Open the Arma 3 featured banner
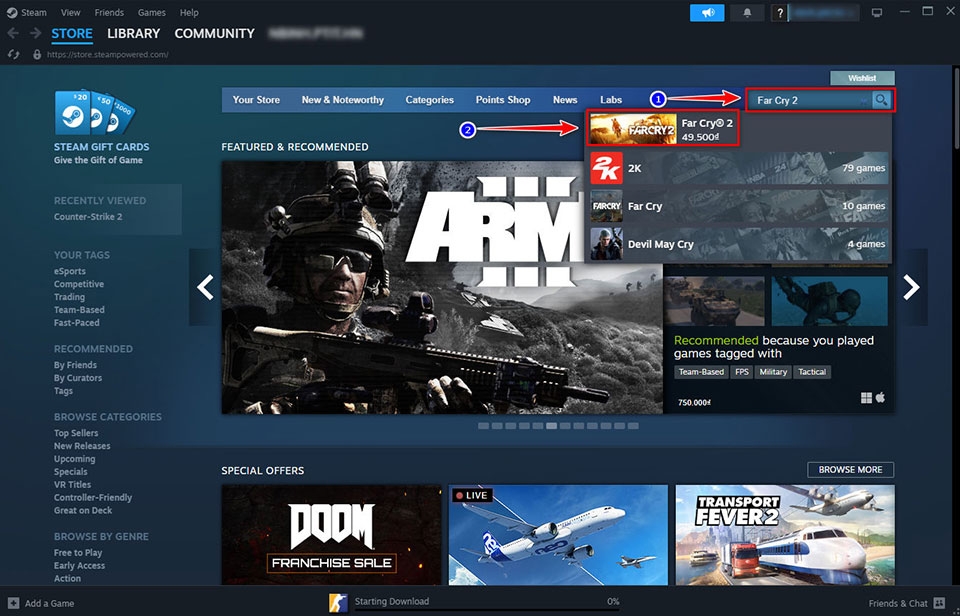 (x=442, y=287)
